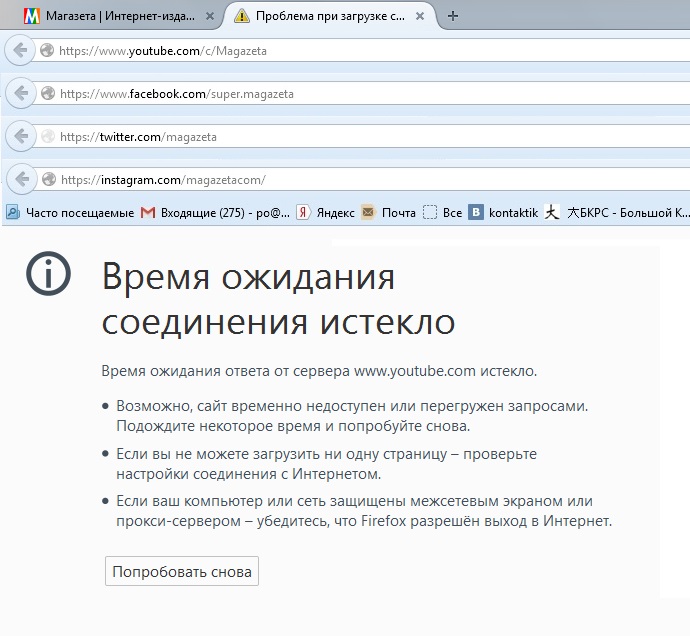Click the back arrow beside the instagram.com address

[x=22, y=179]
